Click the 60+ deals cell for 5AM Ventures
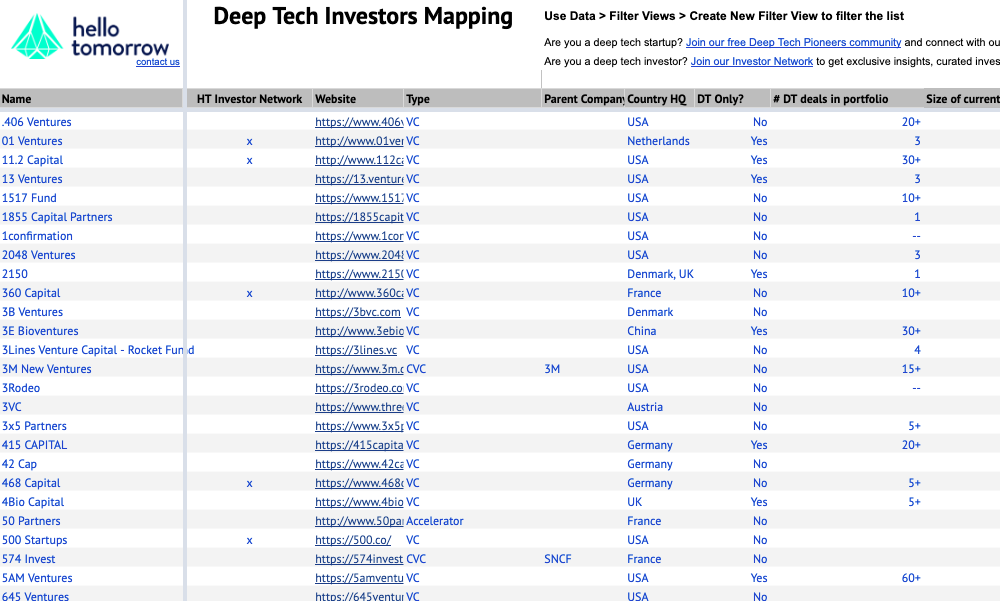This screenshot has width=1000, height=601. [911, 578]
